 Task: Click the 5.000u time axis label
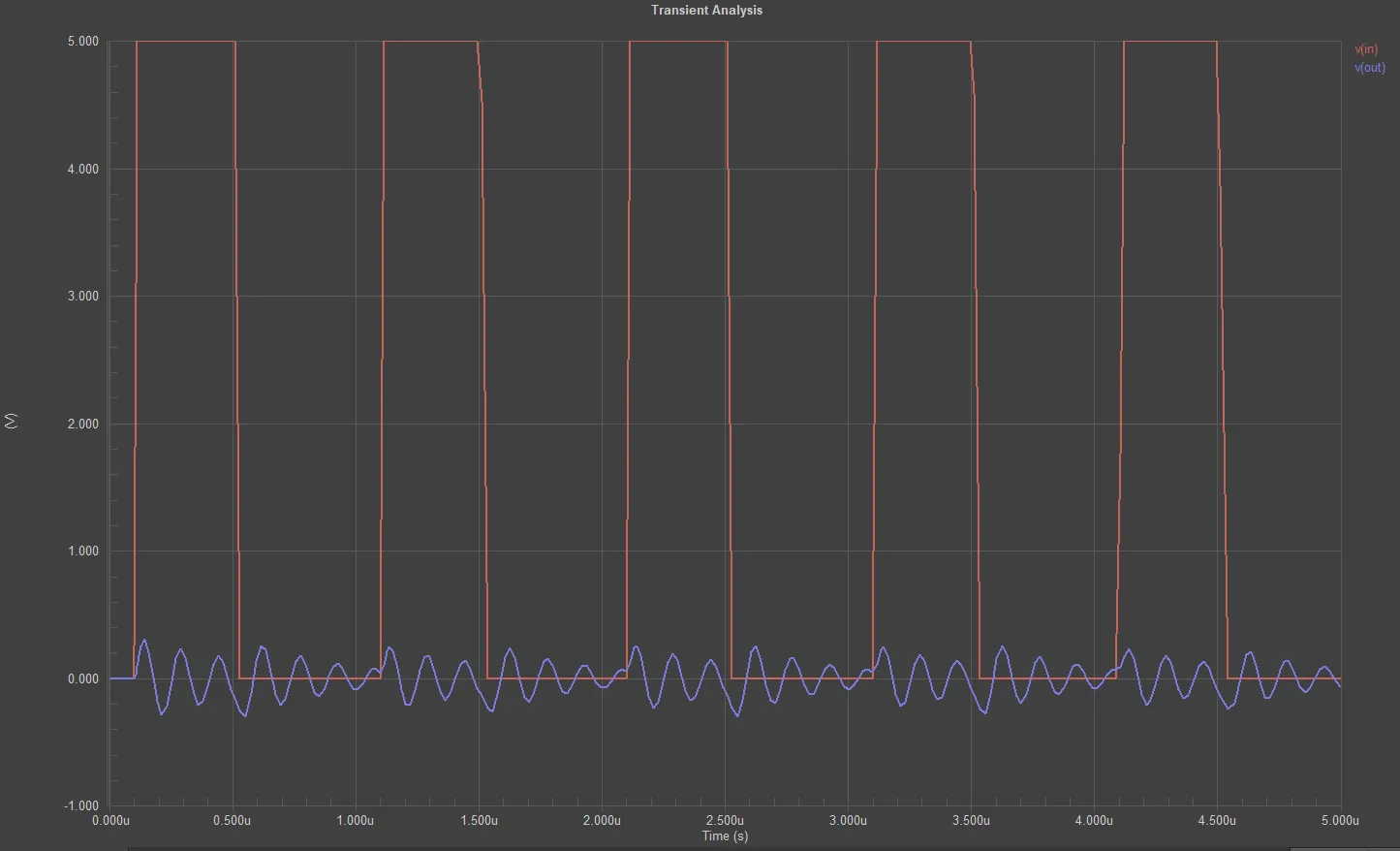tap(1340, 821)
